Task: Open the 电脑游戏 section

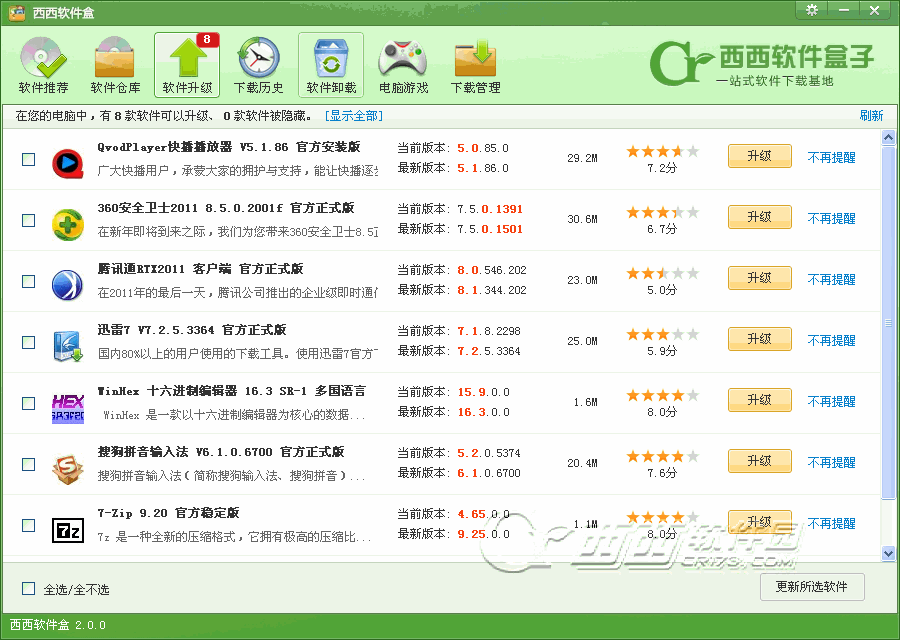Action: pyautogui.click(x=404, y=65)
